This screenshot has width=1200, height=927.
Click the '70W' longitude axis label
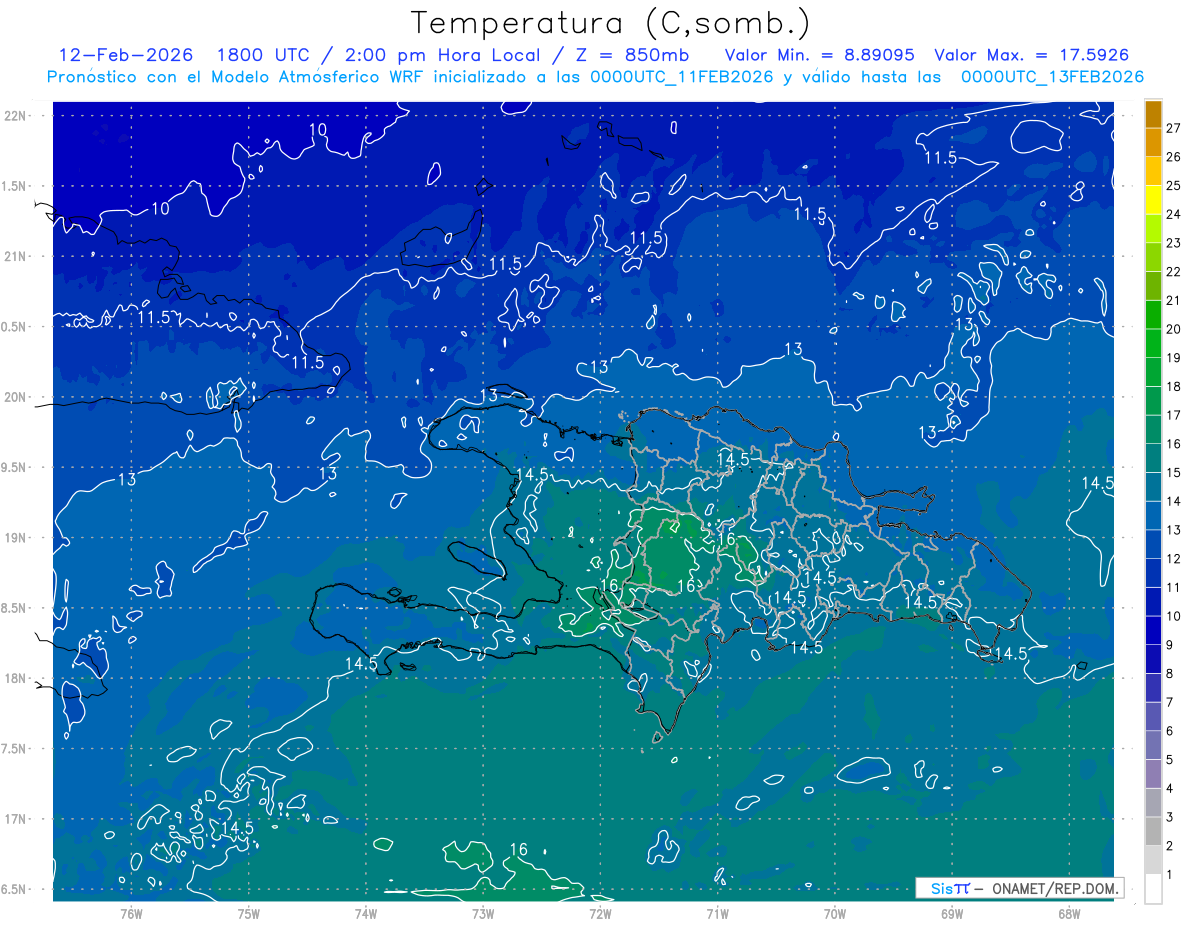tap(834, 913)
